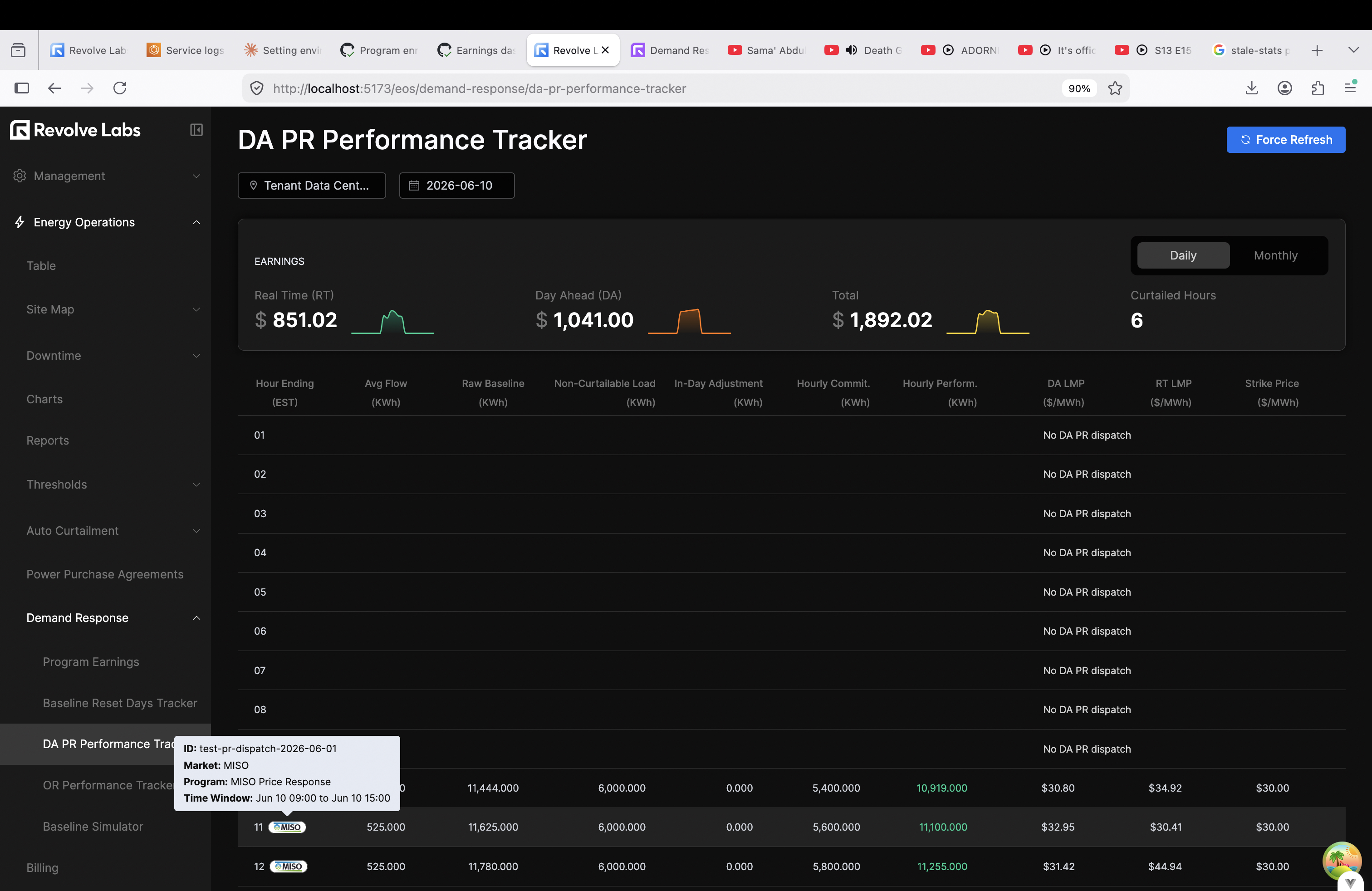
Task: Click the raw baseline value 11,780.000
Action: 493,866
